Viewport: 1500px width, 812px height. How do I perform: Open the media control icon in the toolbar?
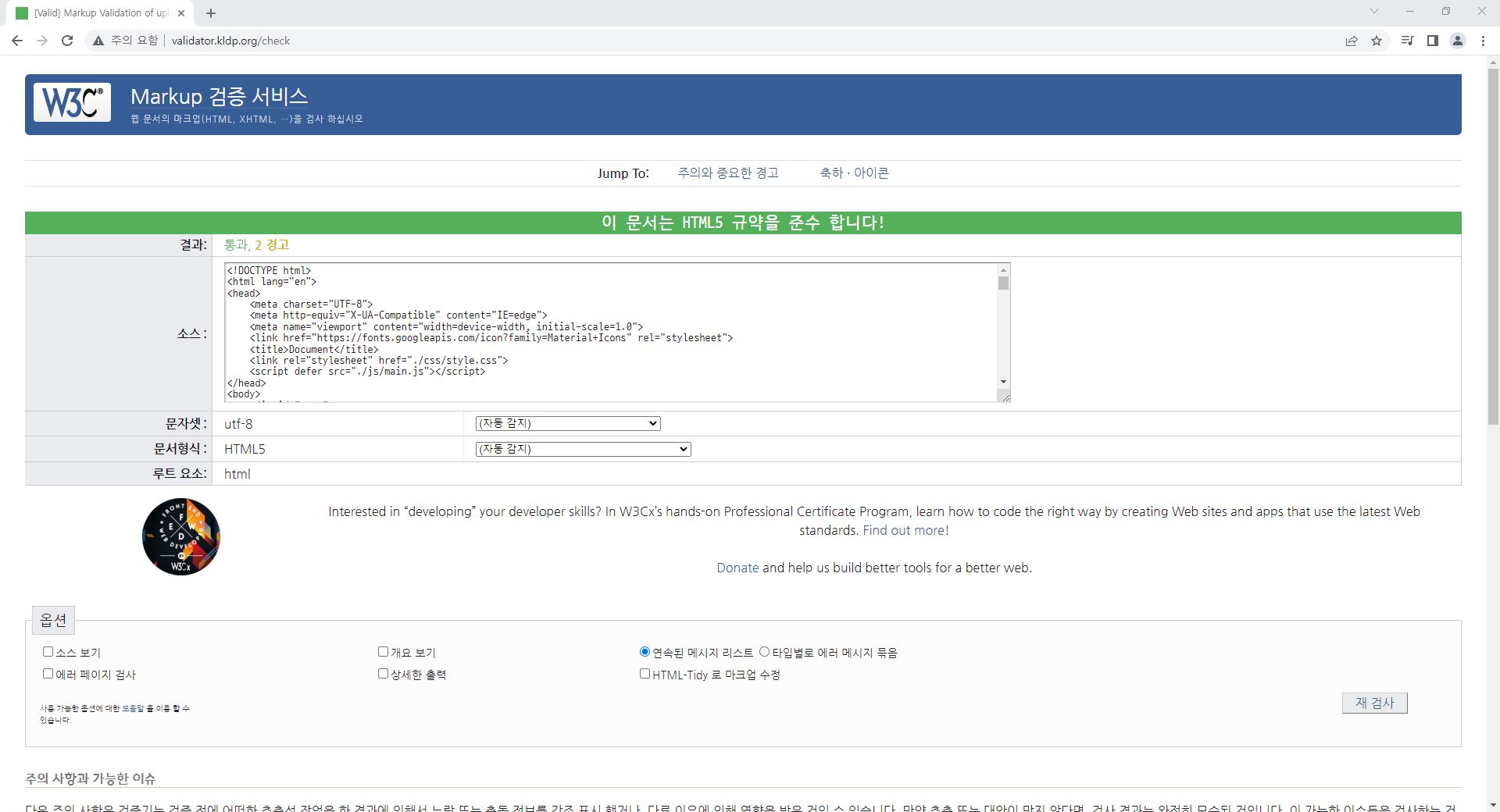click(1407, 41)
